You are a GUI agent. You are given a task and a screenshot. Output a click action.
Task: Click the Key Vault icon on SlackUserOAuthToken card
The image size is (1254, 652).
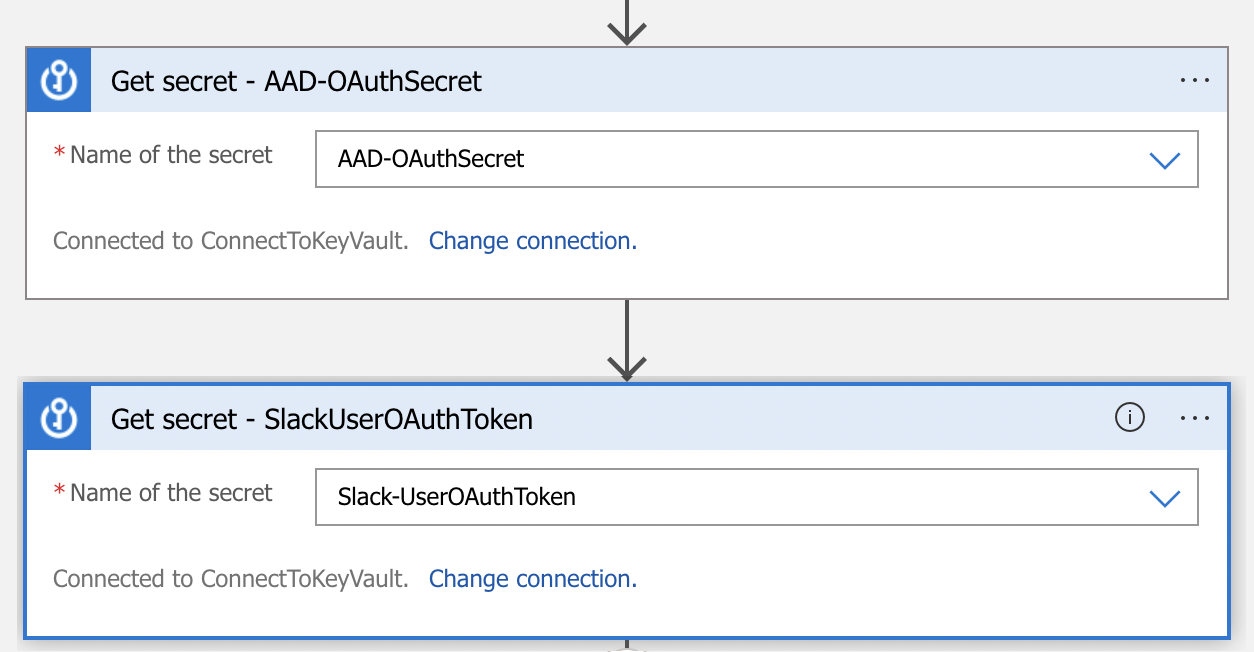point(59,419)
